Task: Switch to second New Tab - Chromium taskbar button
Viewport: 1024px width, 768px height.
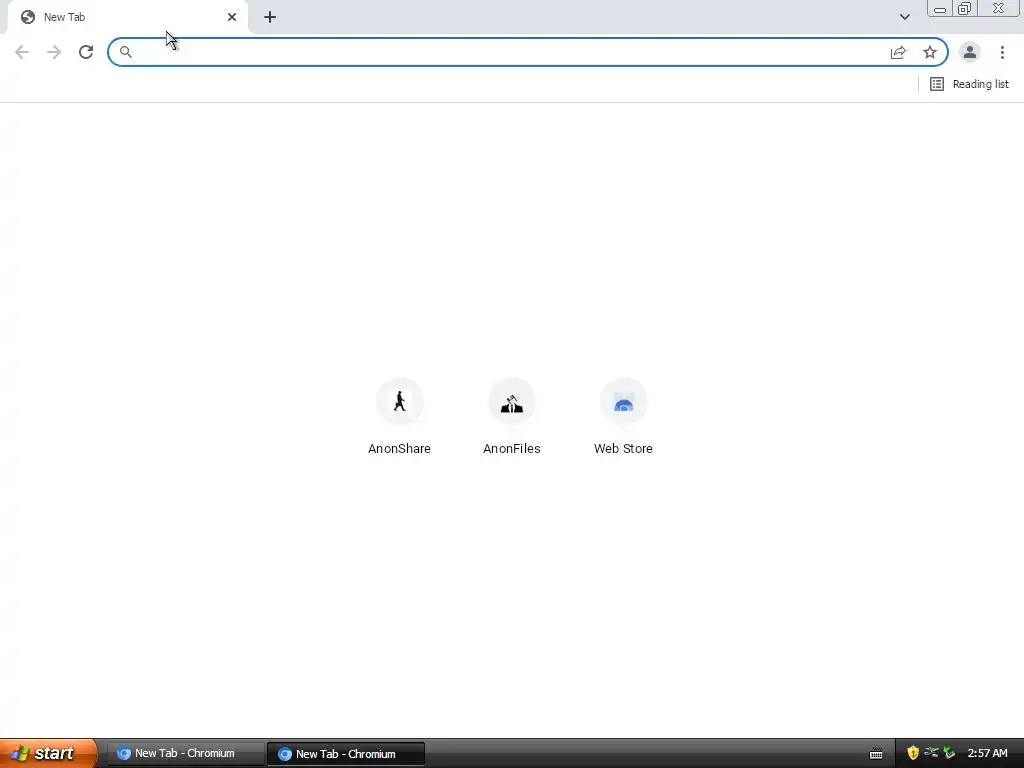Action: [345, 754]
